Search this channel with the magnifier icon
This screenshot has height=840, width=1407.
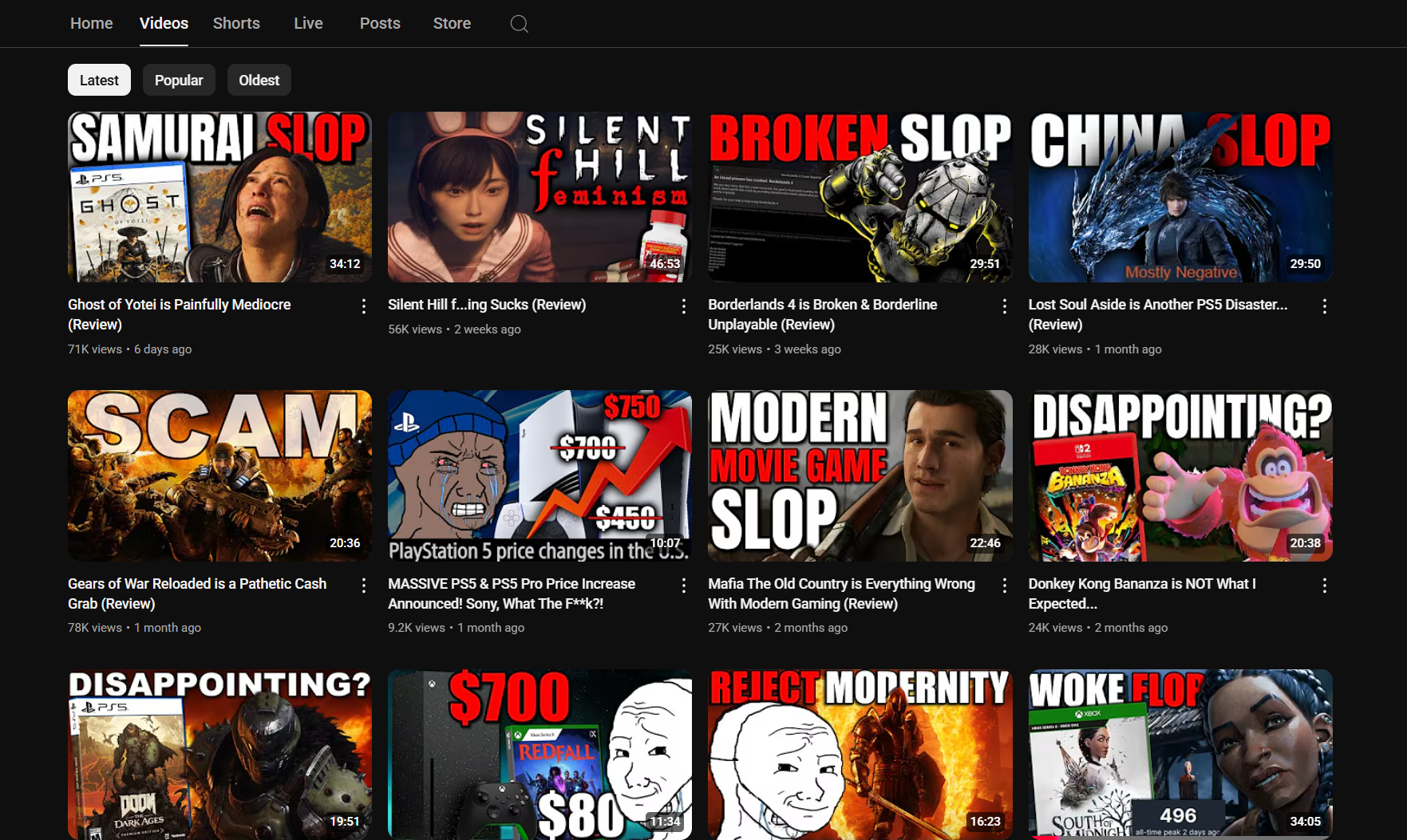point(520,24)
